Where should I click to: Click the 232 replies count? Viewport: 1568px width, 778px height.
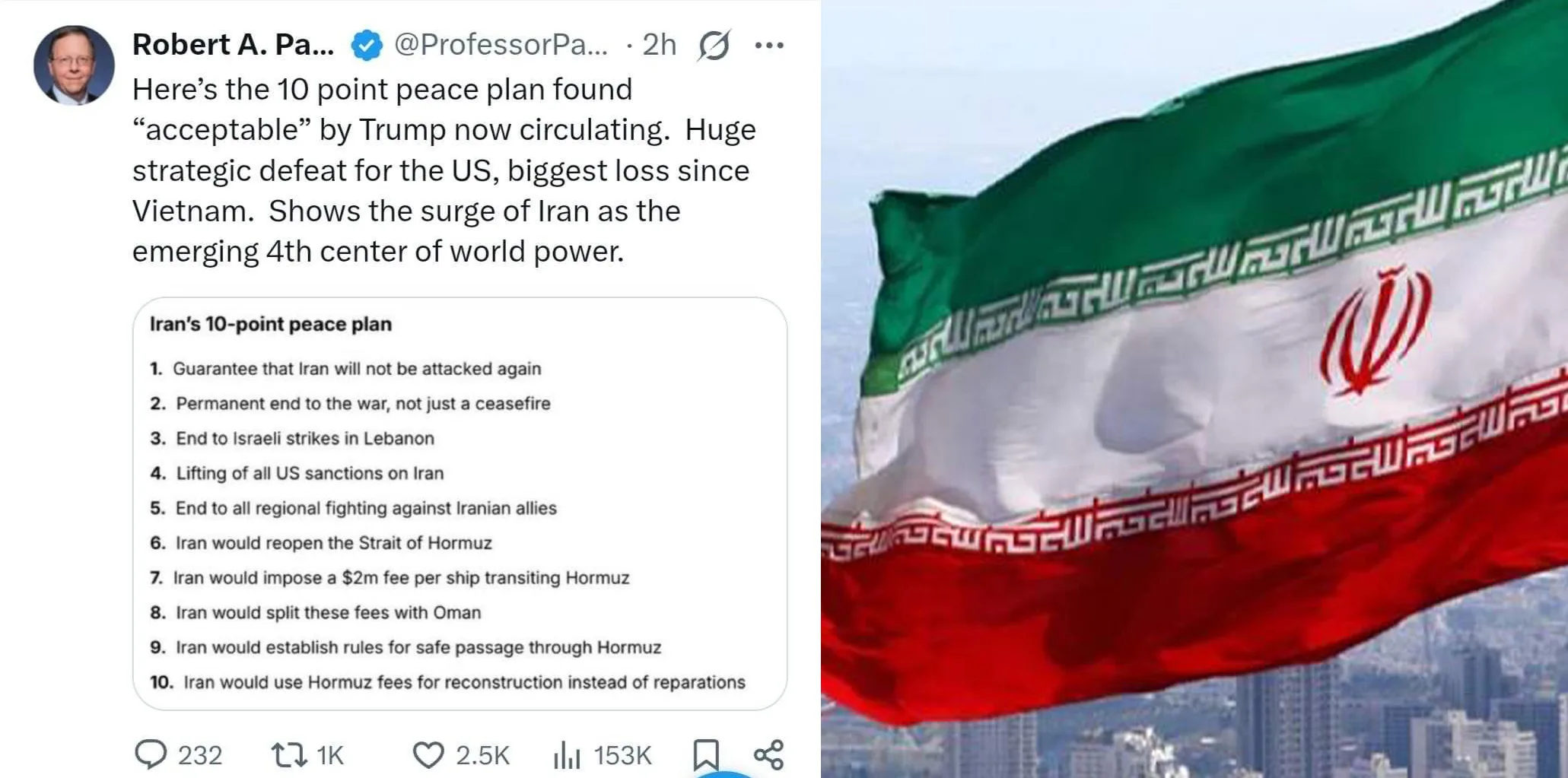pyautogui.click(x=200, y=755)
